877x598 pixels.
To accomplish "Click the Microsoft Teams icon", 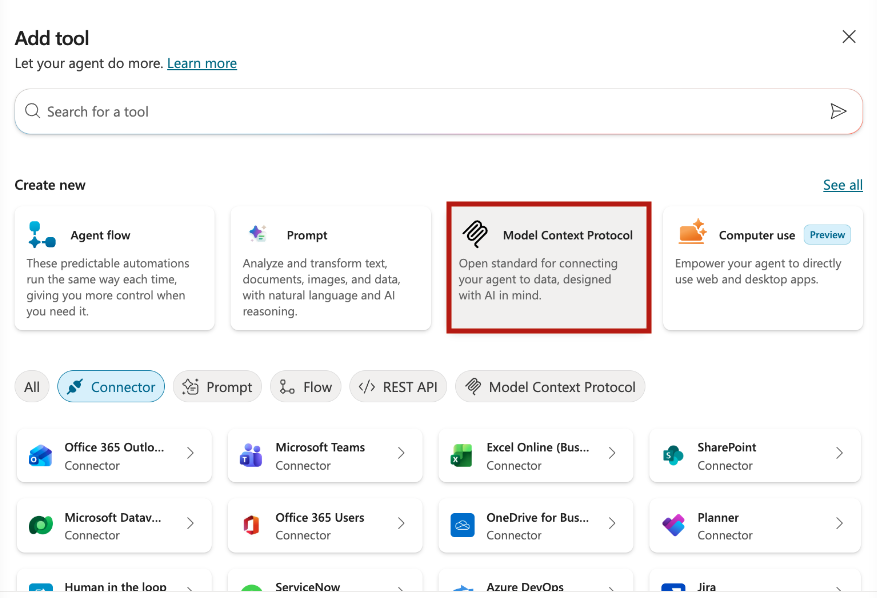I will coord(251,455).
